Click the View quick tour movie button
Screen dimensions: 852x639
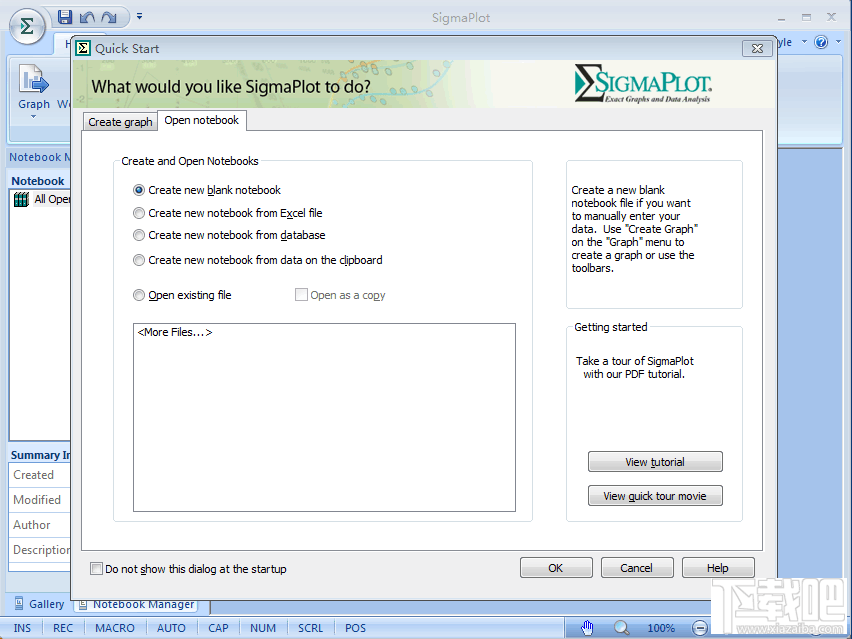[655, 496]
